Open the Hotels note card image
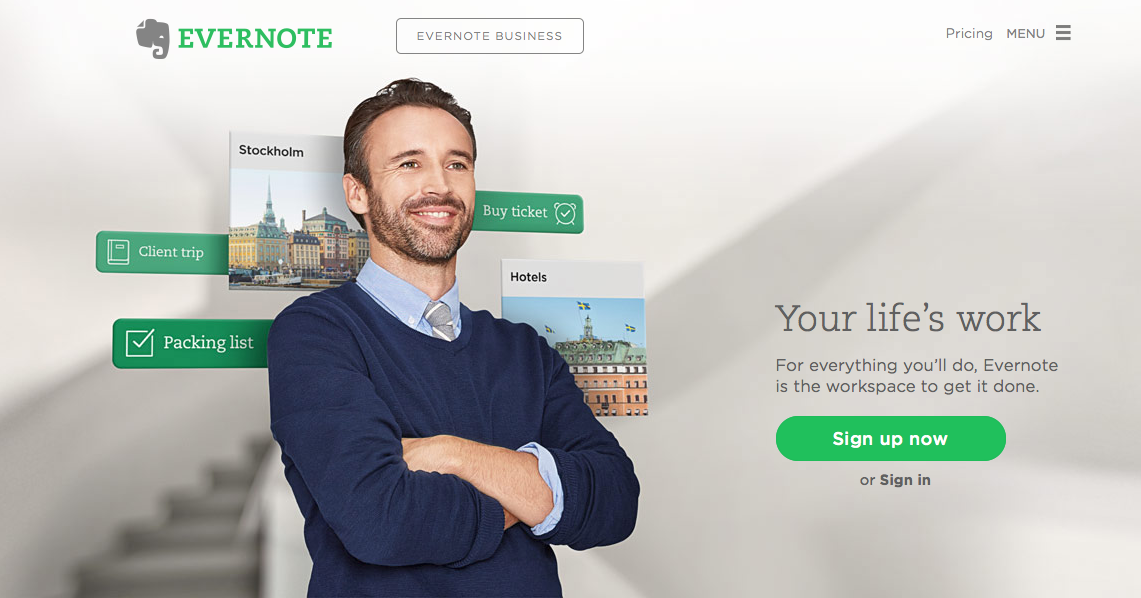Viewport: 1141px width, 598px height. tap(574, 355)
